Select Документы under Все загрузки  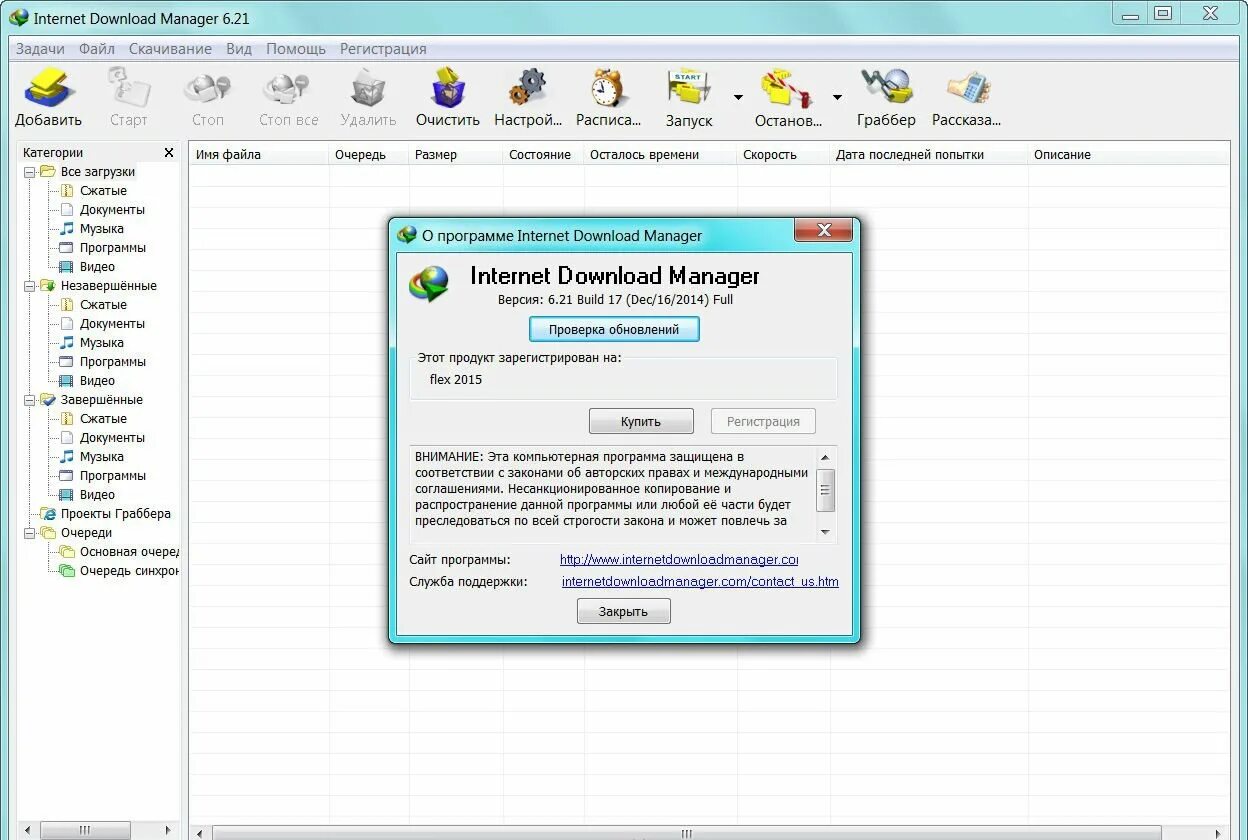click(x=112, y=210)
